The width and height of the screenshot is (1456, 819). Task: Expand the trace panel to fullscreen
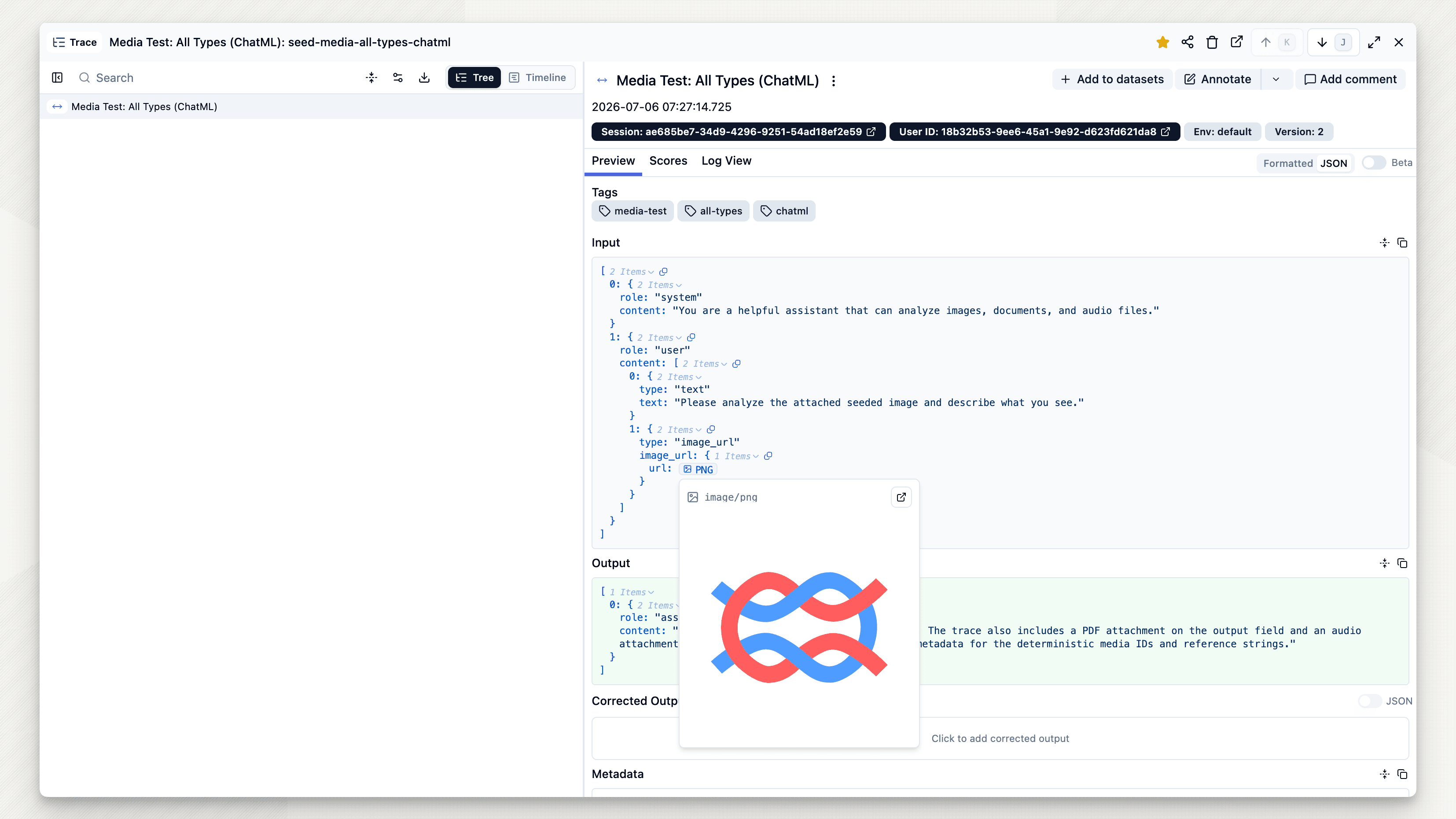point(1374,42)
